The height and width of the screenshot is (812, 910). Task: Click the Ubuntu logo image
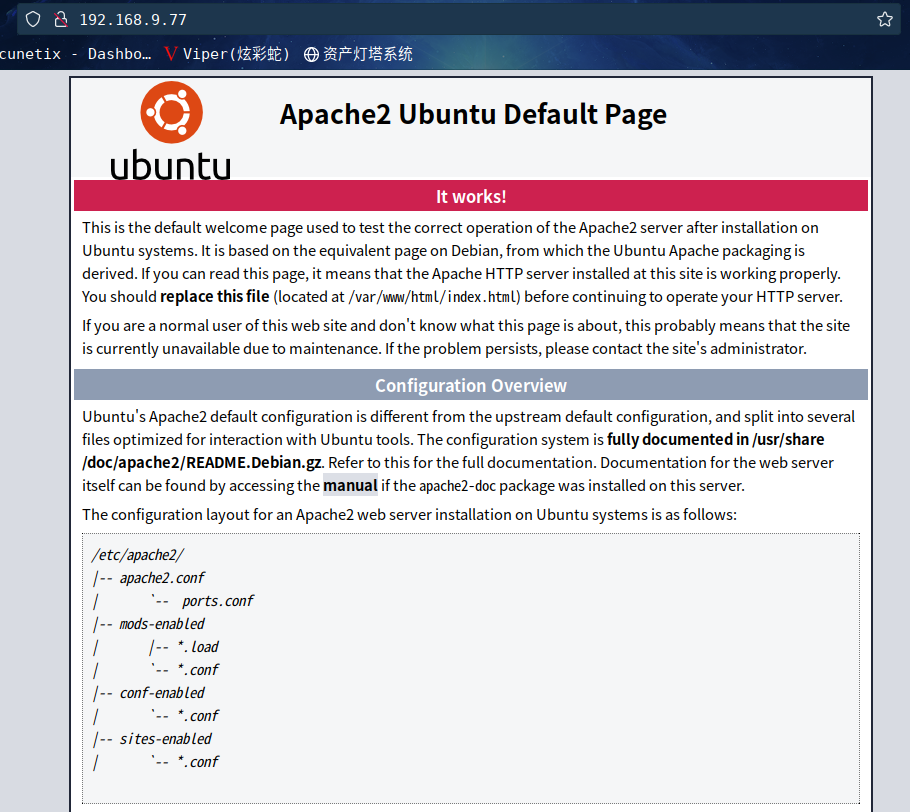171,131
